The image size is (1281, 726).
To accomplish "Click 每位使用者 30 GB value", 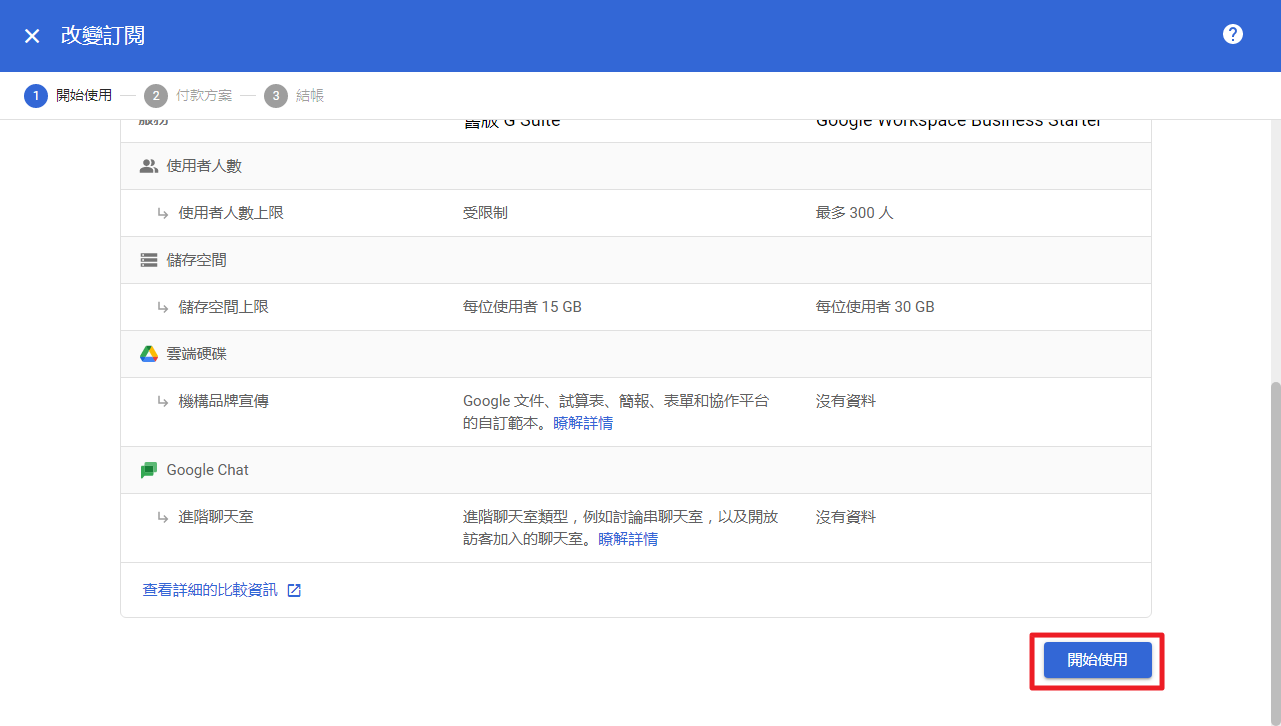I will click(875, 307).
